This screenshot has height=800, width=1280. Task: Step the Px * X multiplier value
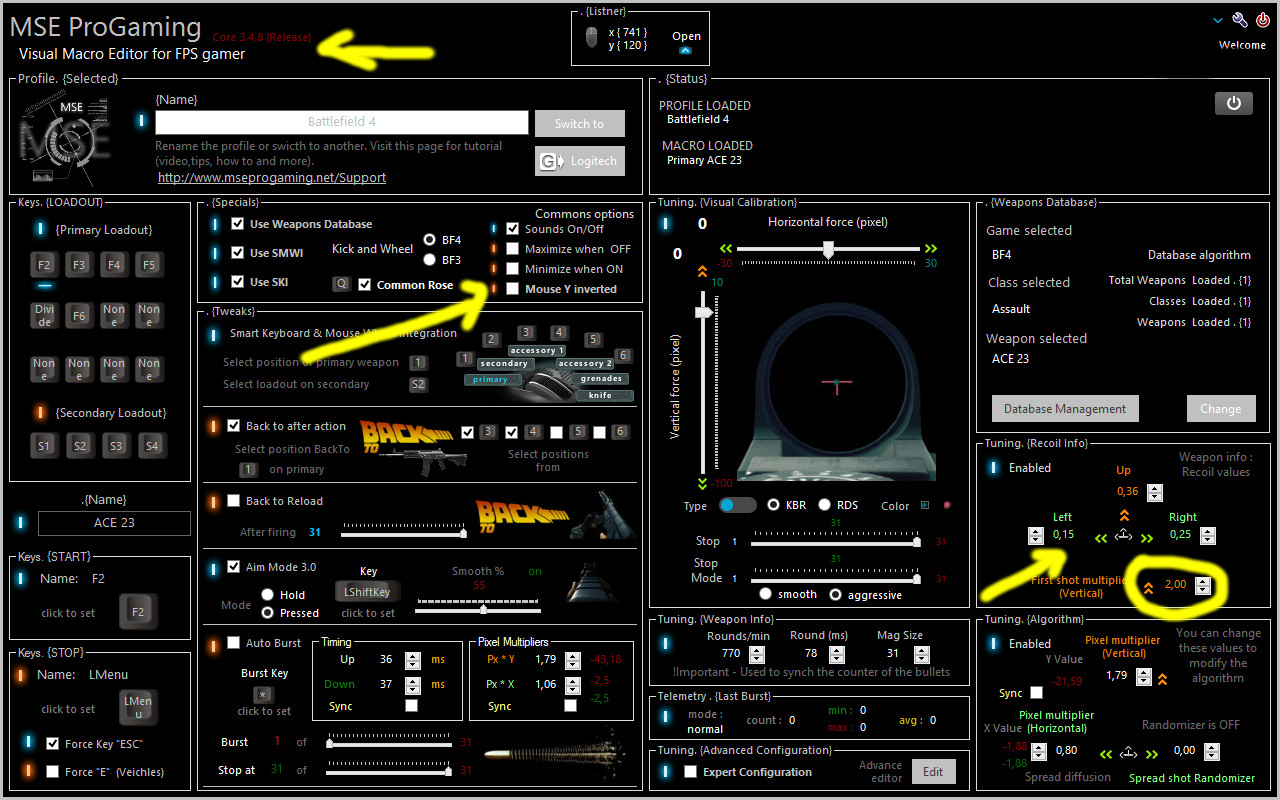(x=572, y=685)
